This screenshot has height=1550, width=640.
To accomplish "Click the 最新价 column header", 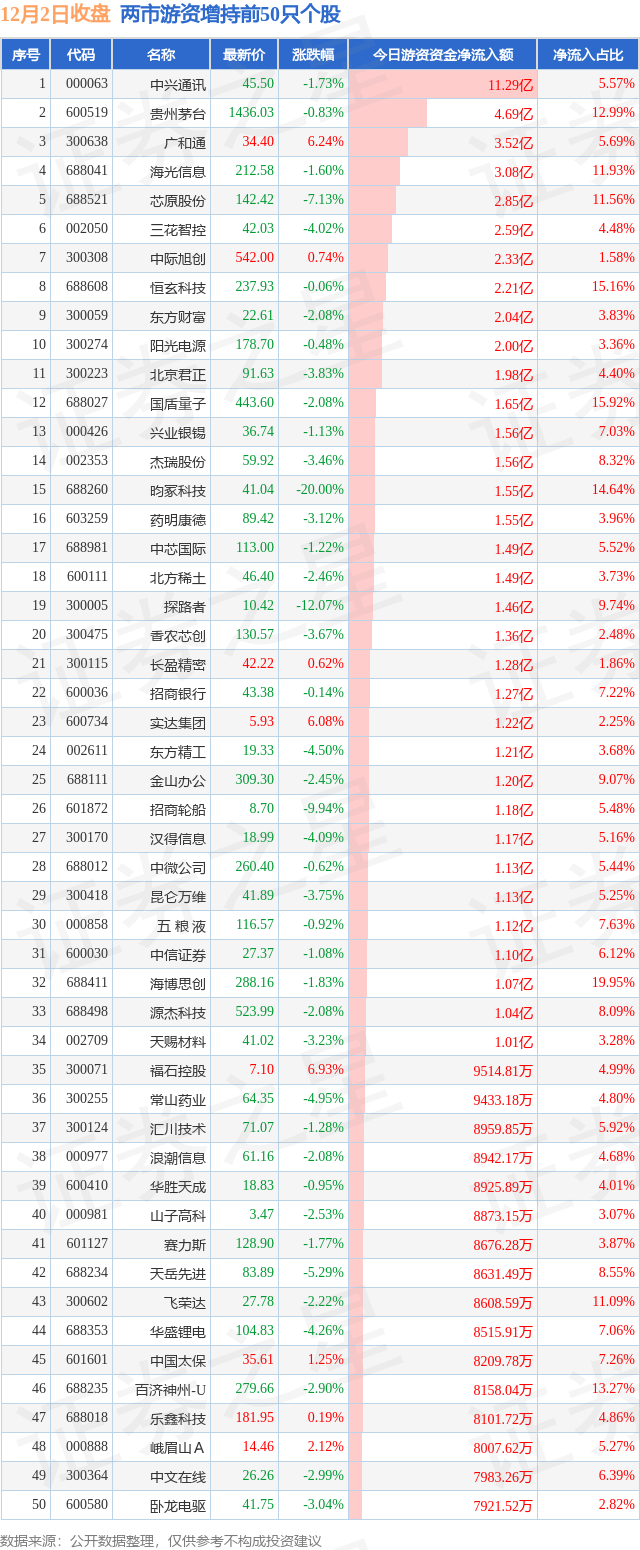I will [x=244, y=55].
